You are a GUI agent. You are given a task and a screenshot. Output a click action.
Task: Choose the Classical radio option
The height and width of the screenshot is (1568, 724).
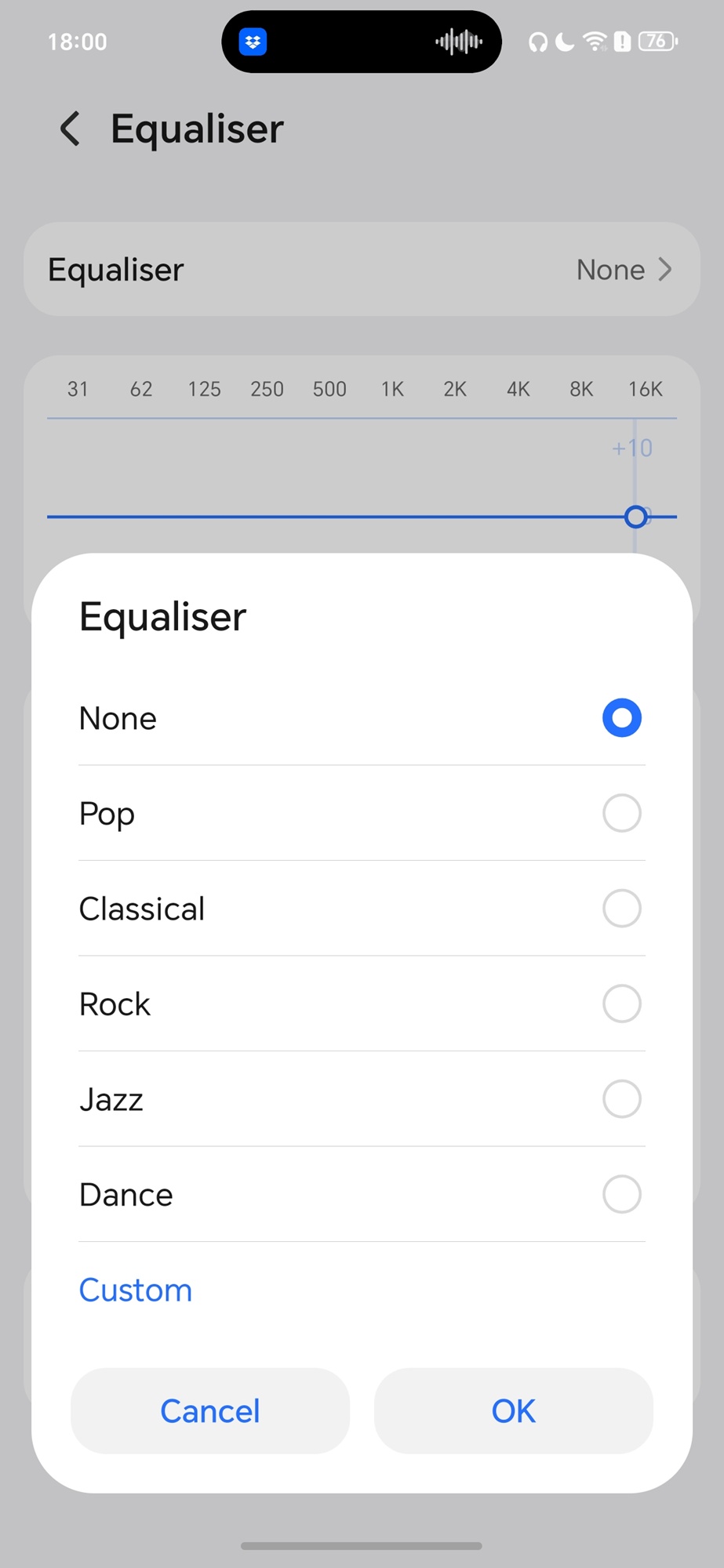coord(621,909)
